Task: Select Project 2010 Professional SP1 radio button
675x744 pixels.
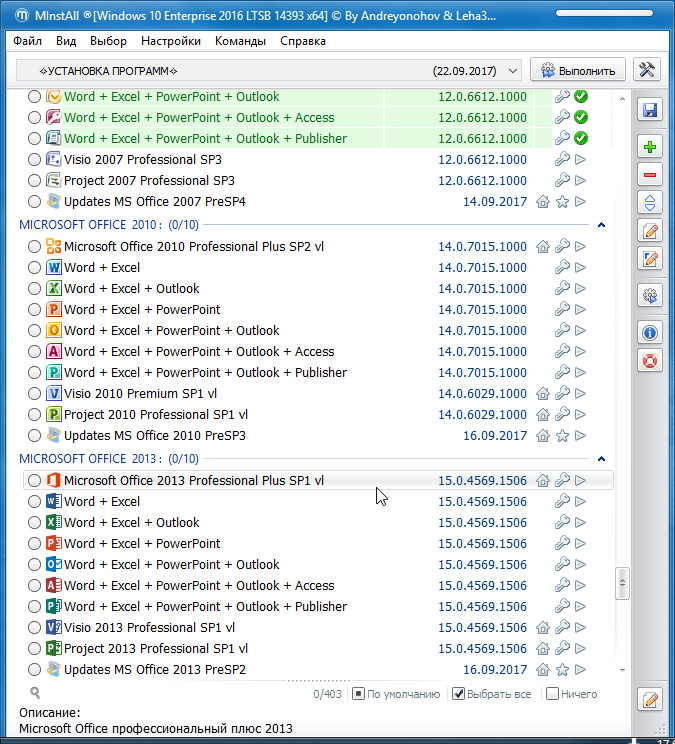Action: coord(34,415)
